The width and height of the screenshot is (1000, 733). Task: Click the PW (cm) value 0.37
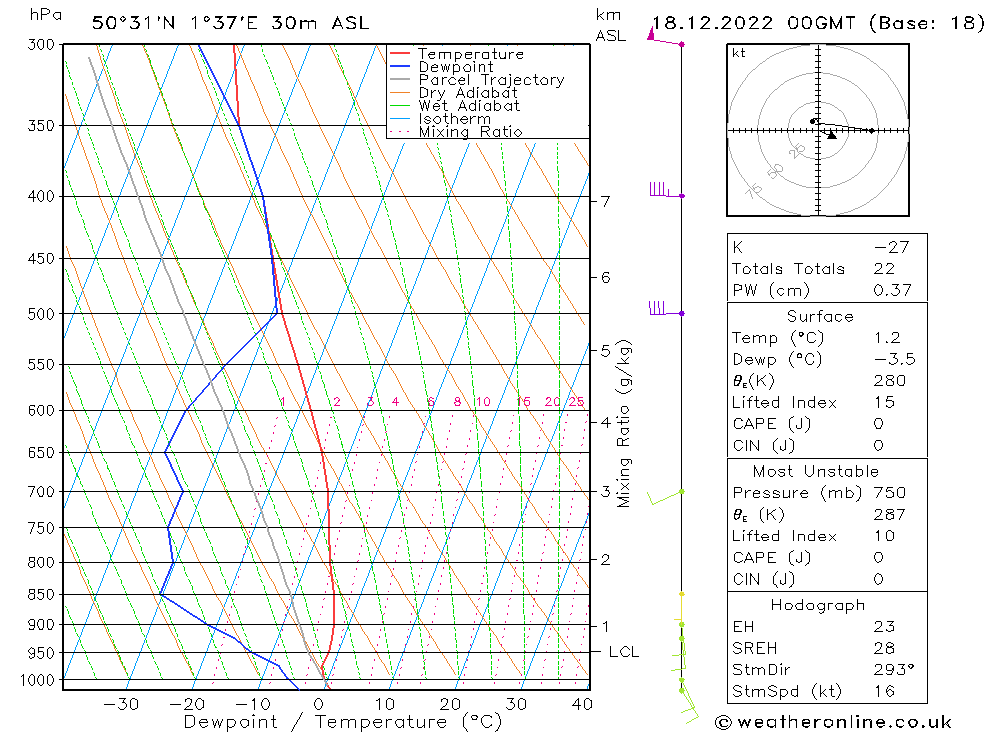892,290
